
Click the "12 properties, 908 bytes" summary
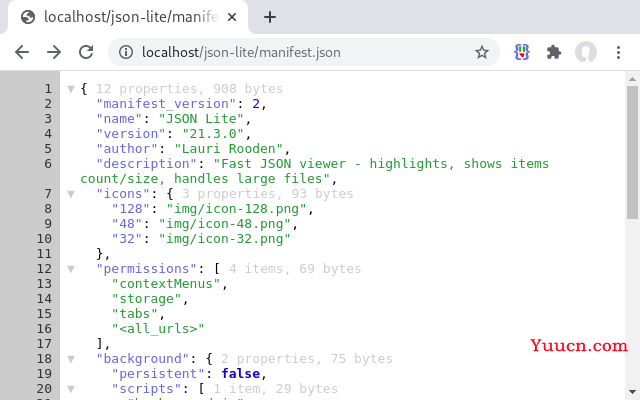190,89
